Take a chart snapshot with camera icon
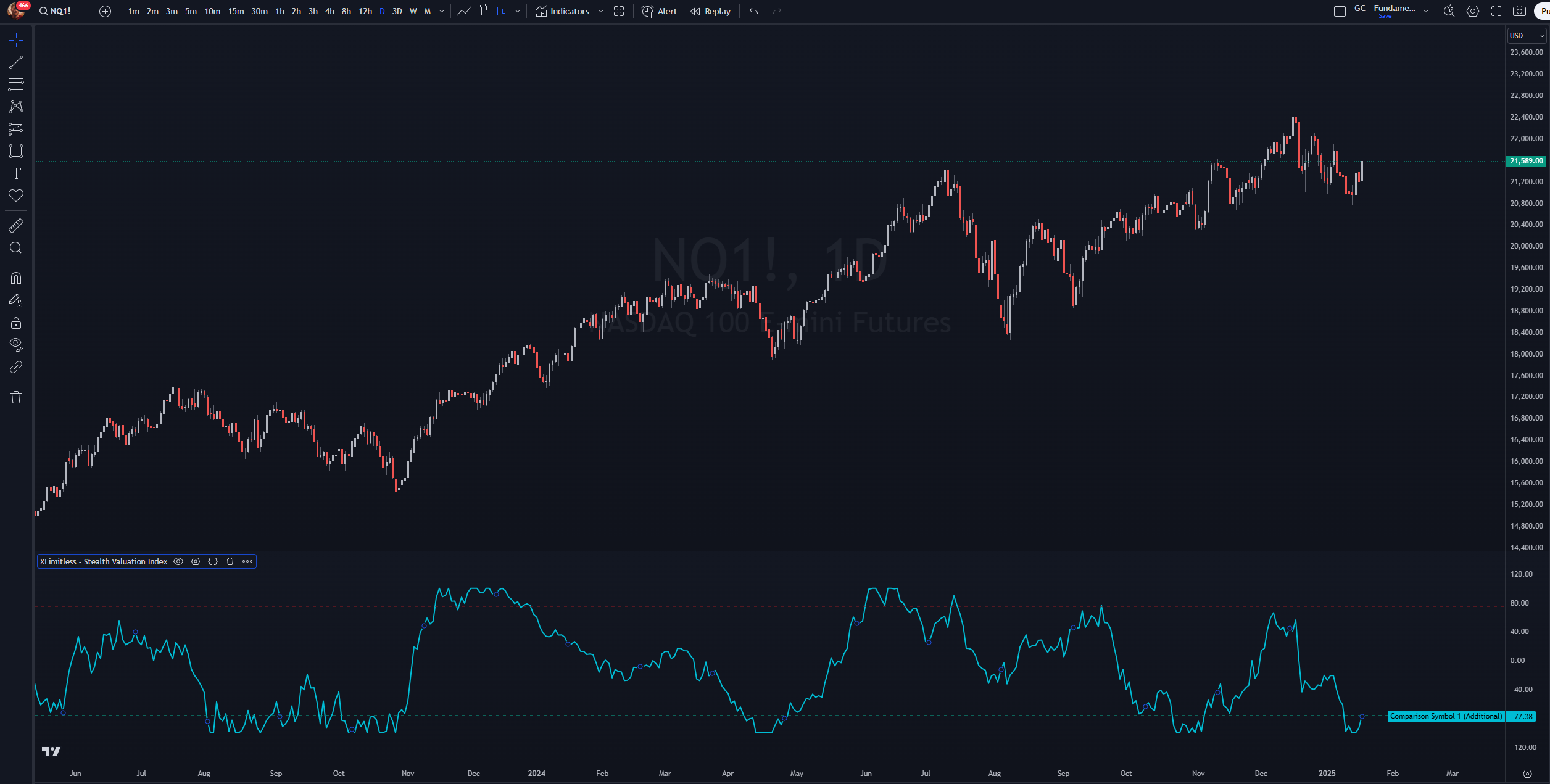This screenshot has width=1550, height=784. pyautogui.click(x=1519, y=11)
